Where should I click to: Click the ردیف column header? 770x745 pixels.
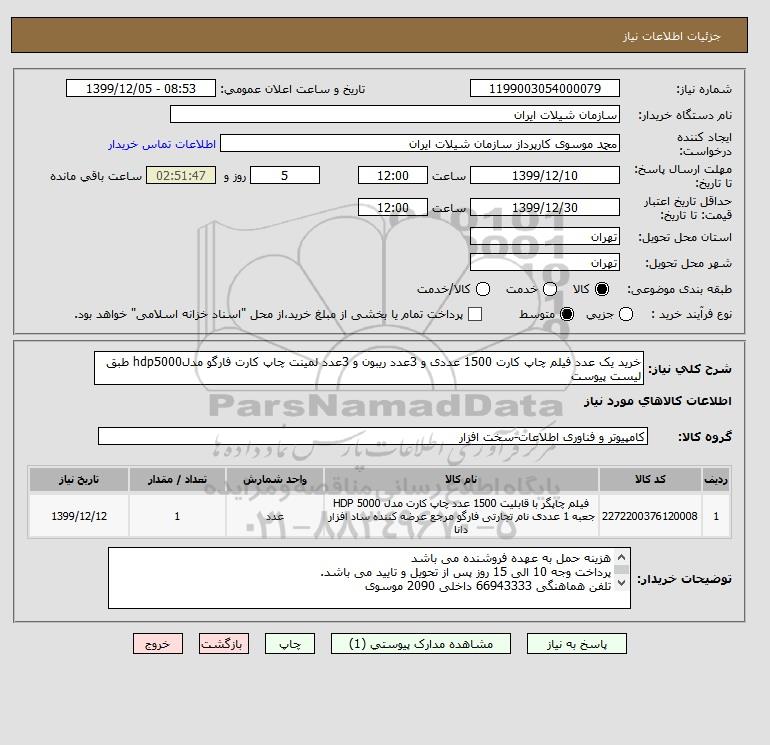[x=716, y=479]
